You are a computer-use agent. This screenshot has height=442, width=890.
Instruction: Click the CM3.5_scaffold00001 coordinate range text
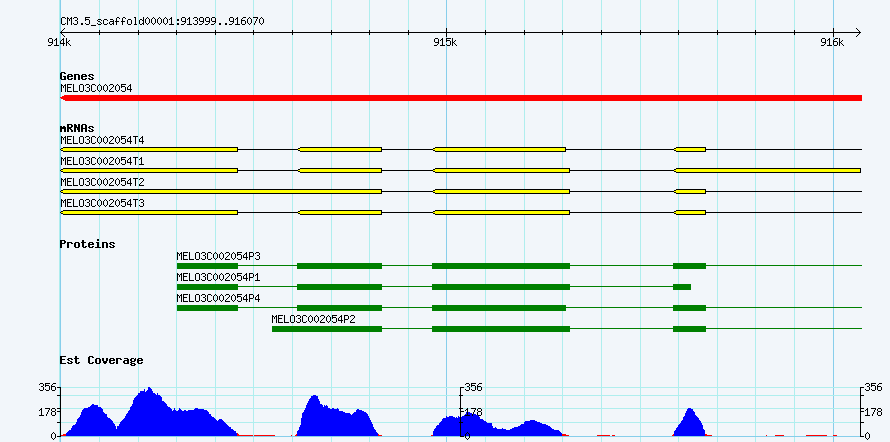(162, 22)
